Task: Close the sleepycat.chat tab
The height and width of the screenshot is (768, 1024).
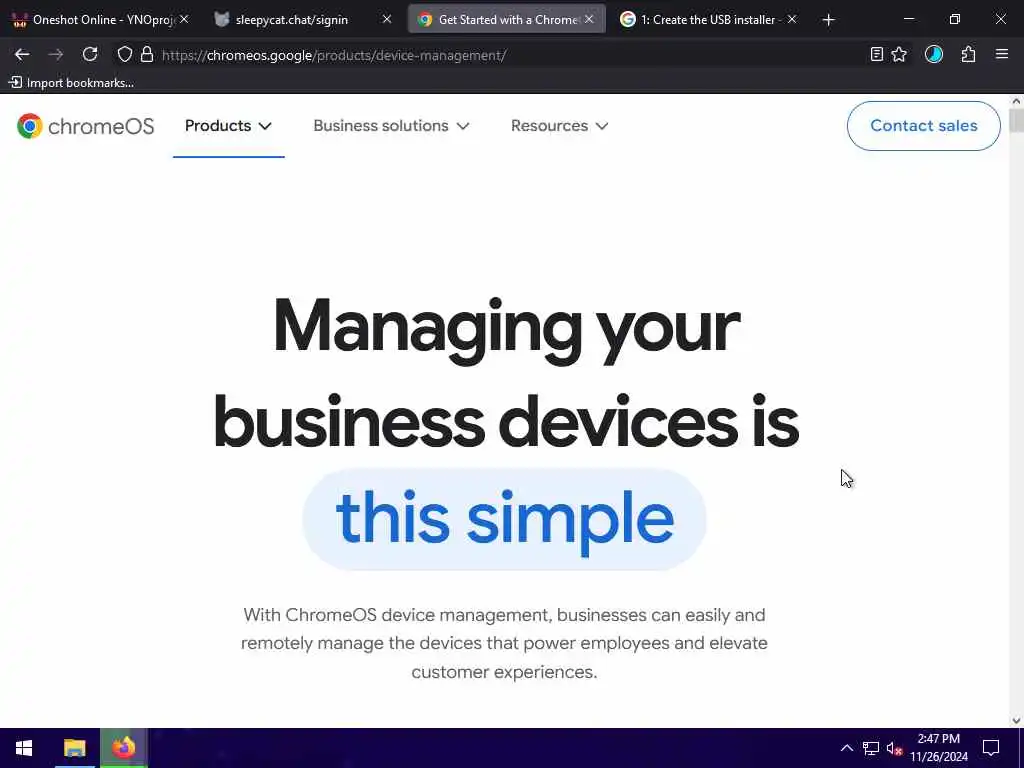Action: point(387,20)
